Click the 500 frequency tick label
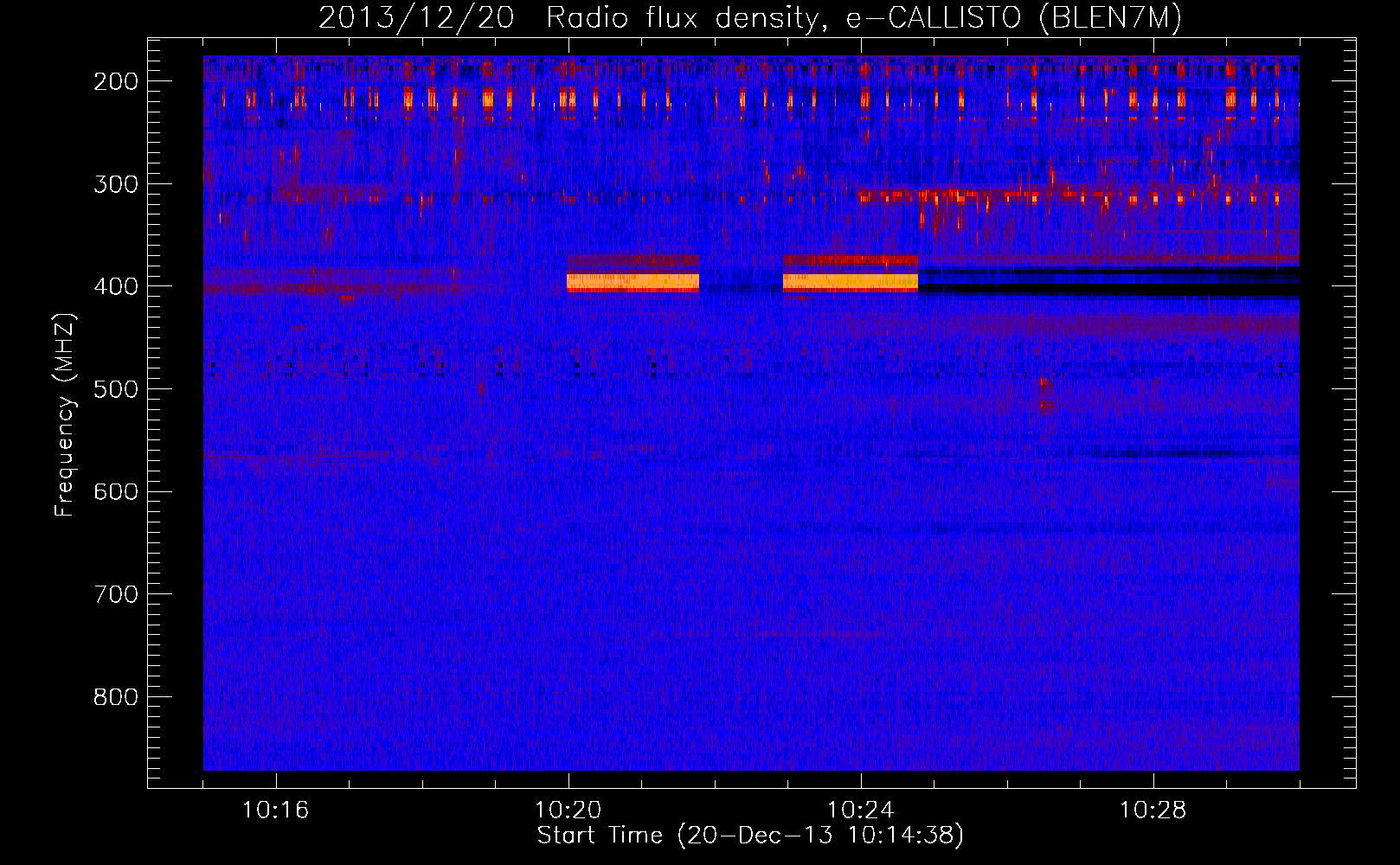The image size is (1400, 865). pos(115,389)
